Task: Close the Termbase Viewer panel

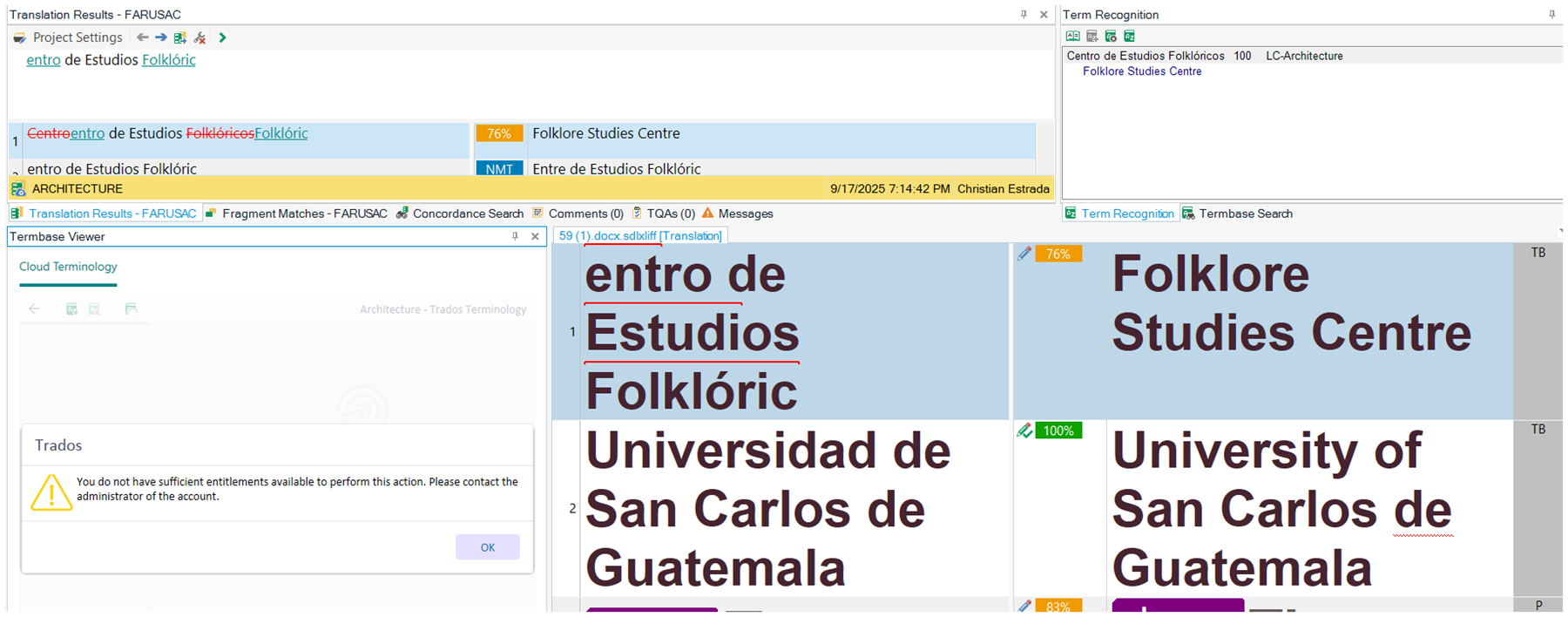Action: coord(535,236)
